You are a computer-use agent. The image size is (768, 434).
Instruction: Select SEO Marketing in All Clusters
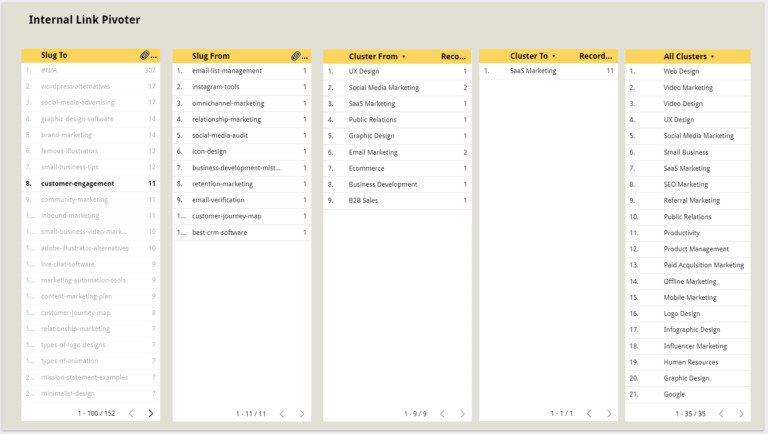[688, 185]
